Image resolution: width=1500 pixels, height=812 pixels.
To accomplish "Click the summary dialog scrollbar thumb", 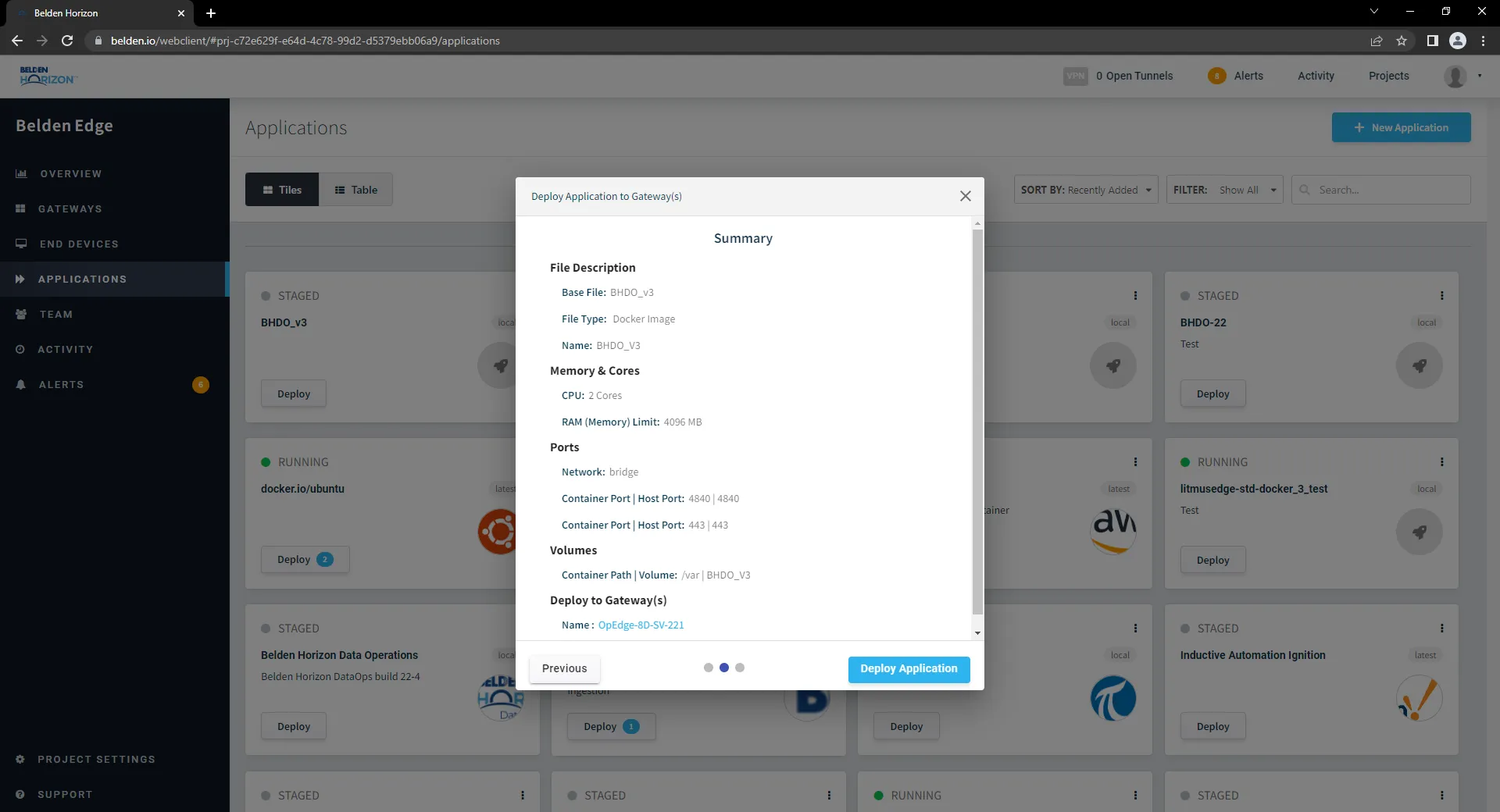I will click(977, 422).
